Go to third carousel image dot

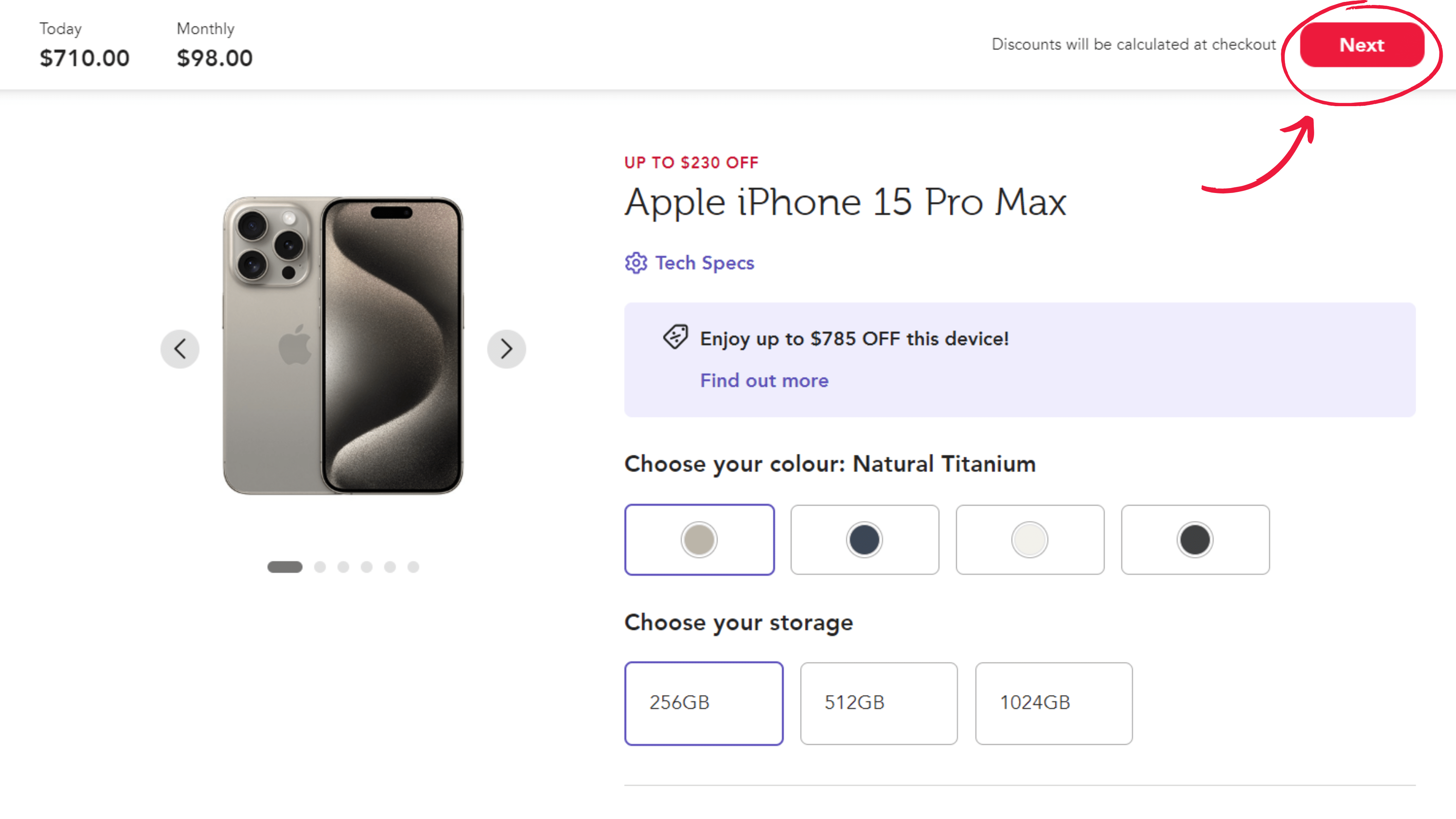point(343,567)
